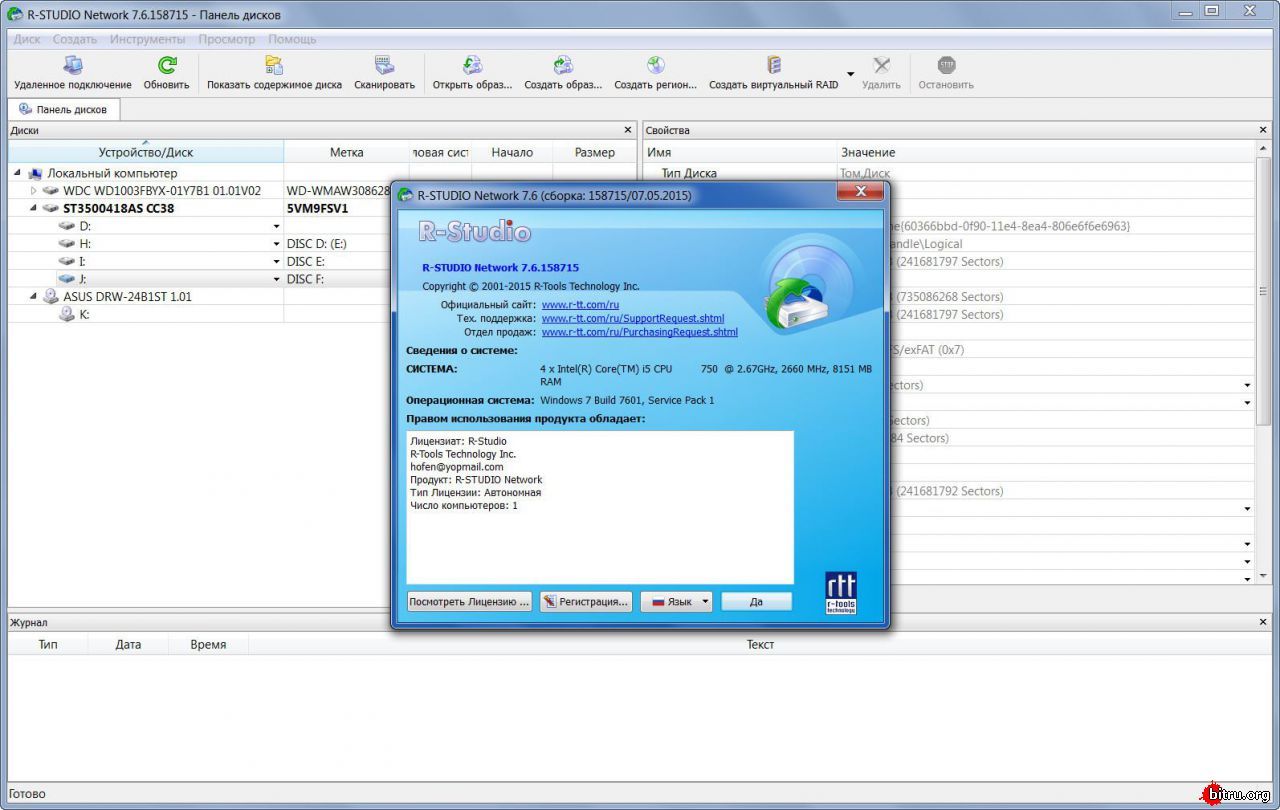The height and width of the screenshot is (810, 1280).
Task: Click the Create image (Создать образ) icon
Action: [x=563, y=65]
